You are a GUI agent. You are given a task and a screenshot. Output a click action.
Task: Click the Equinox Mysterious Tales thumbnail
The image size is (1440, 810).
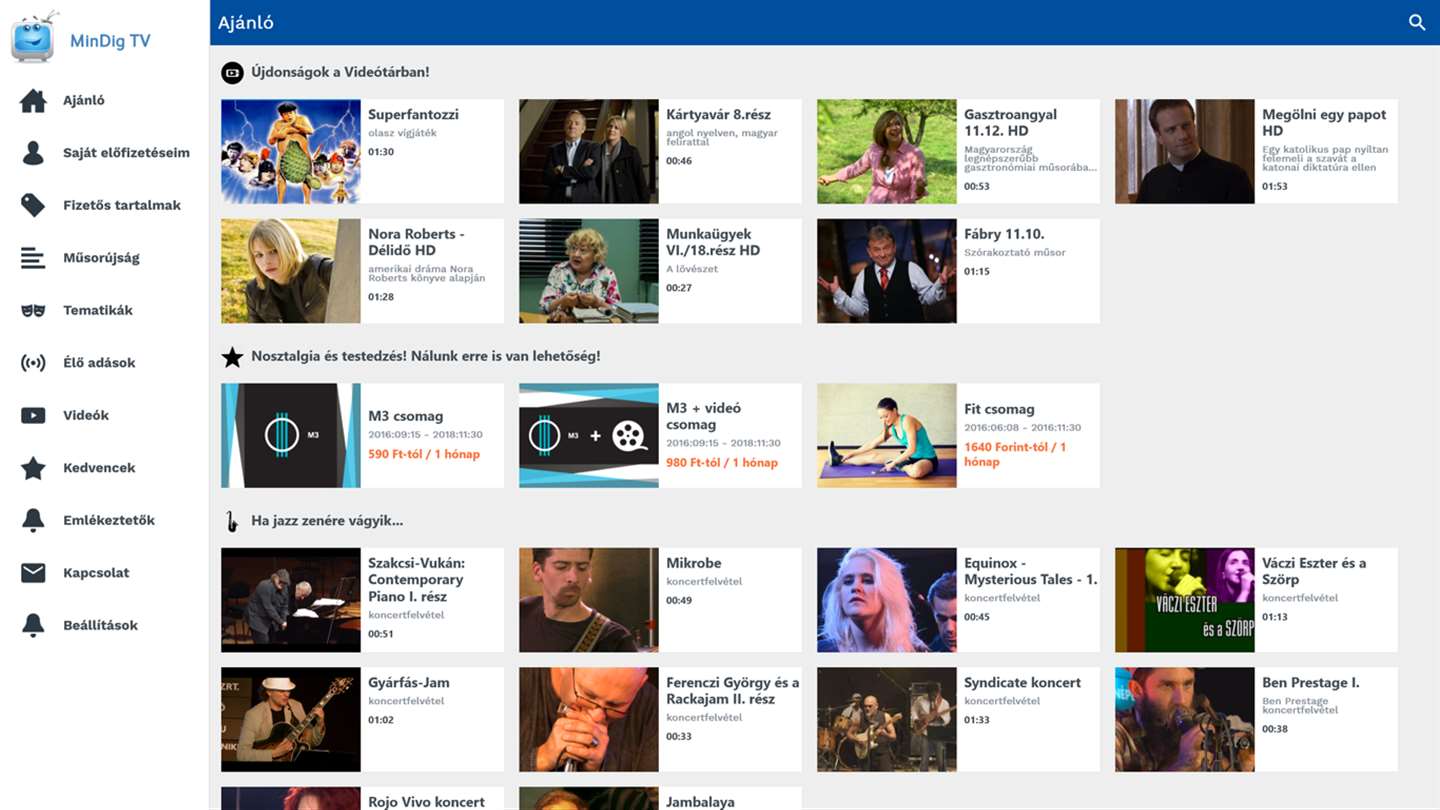[x=887, y=600]
